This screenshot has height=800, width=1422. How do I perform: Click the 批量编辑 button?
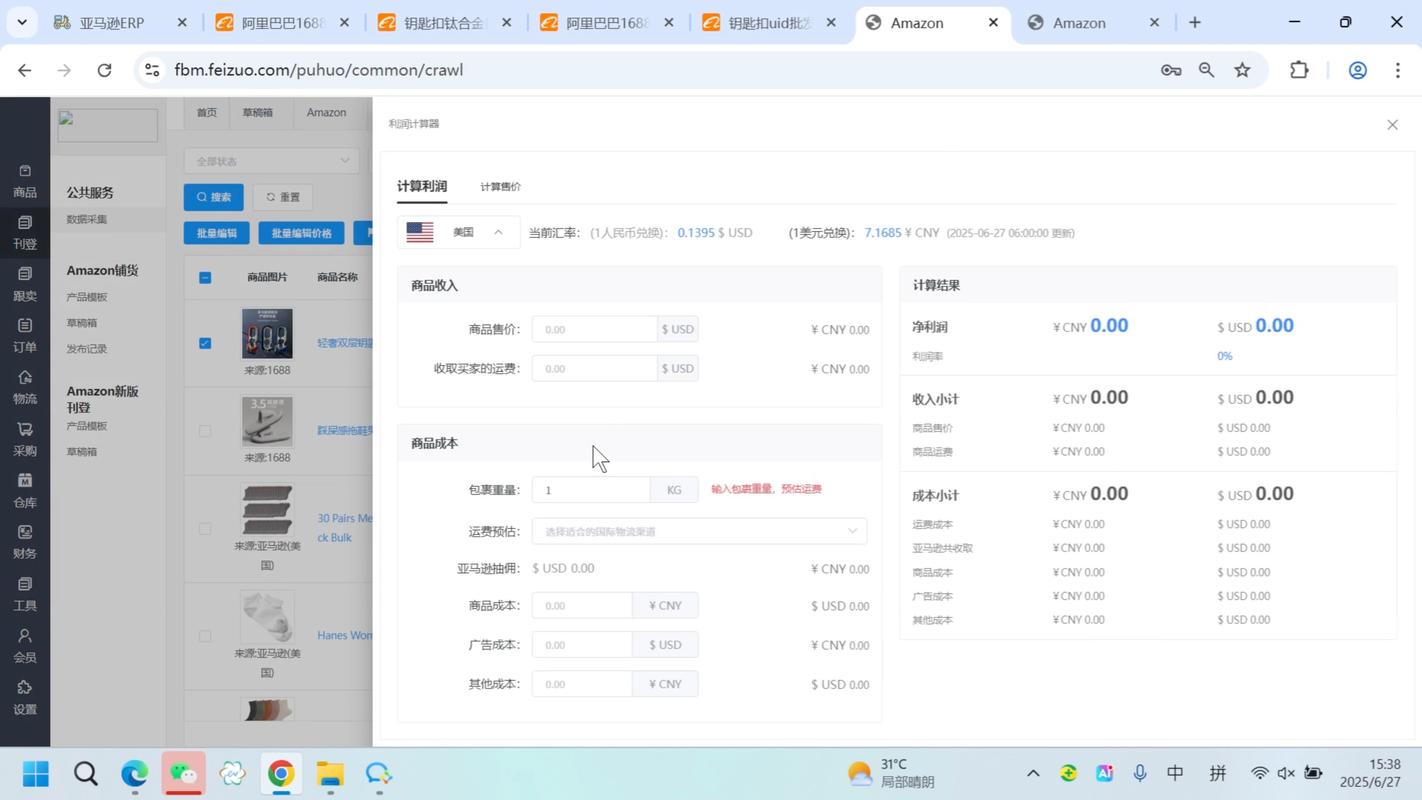click(217, 233)
